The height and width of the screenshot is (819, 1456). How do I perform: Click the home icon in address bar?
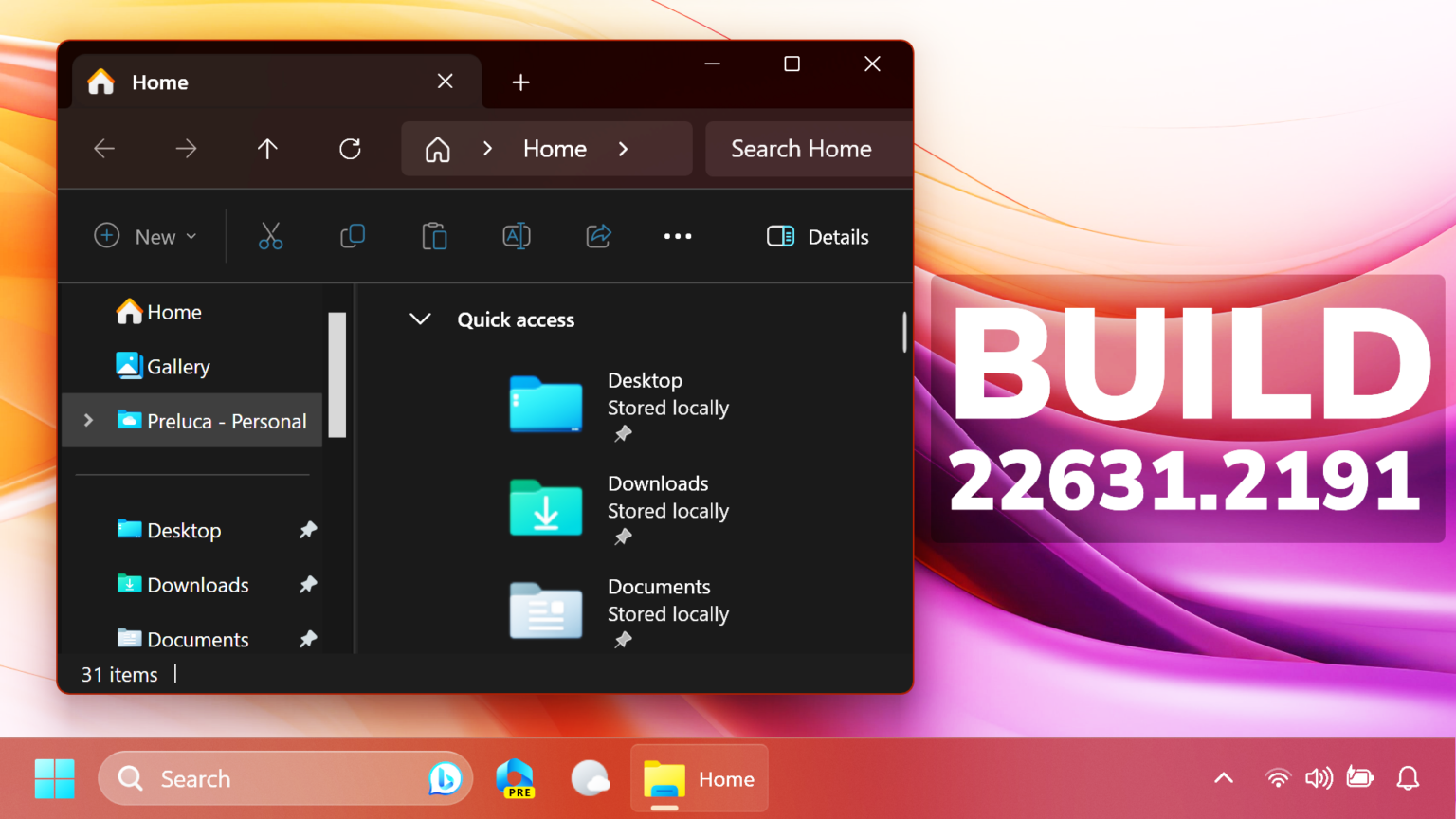coord(437,150)
